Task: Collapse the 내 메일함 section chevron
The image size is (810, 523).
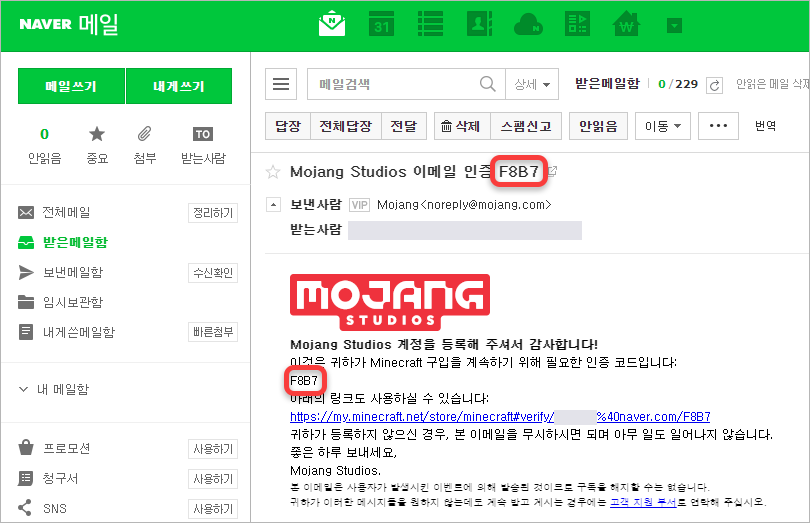Action: point(23,389)
